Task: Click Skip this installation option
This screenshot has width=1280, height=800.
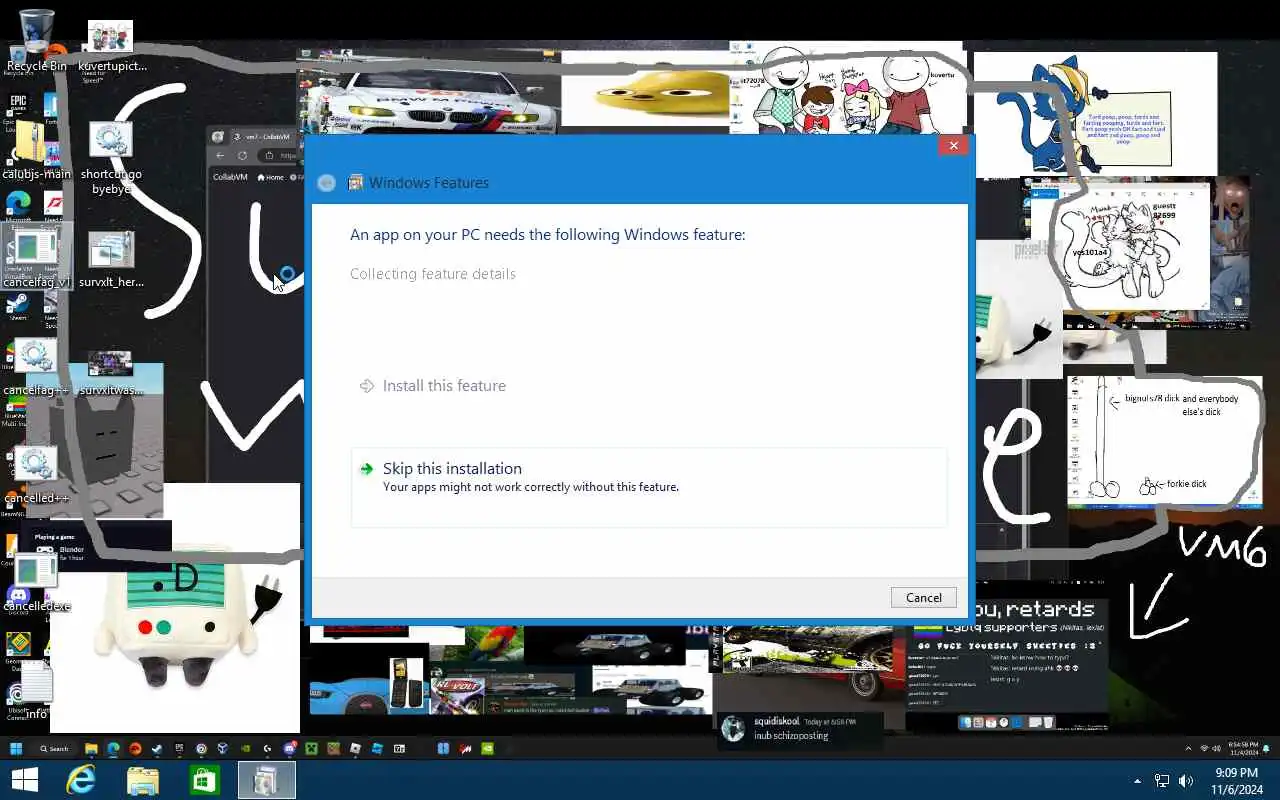Action: click(648, 487)
